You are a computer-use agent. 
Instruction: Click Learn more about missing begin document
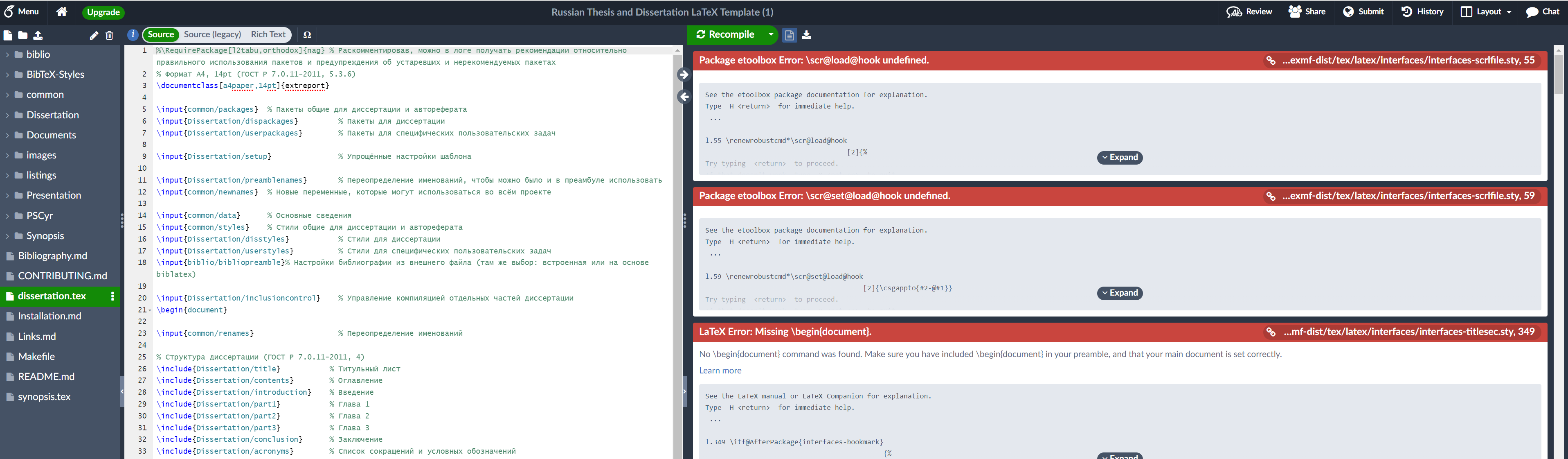[720, 370]
